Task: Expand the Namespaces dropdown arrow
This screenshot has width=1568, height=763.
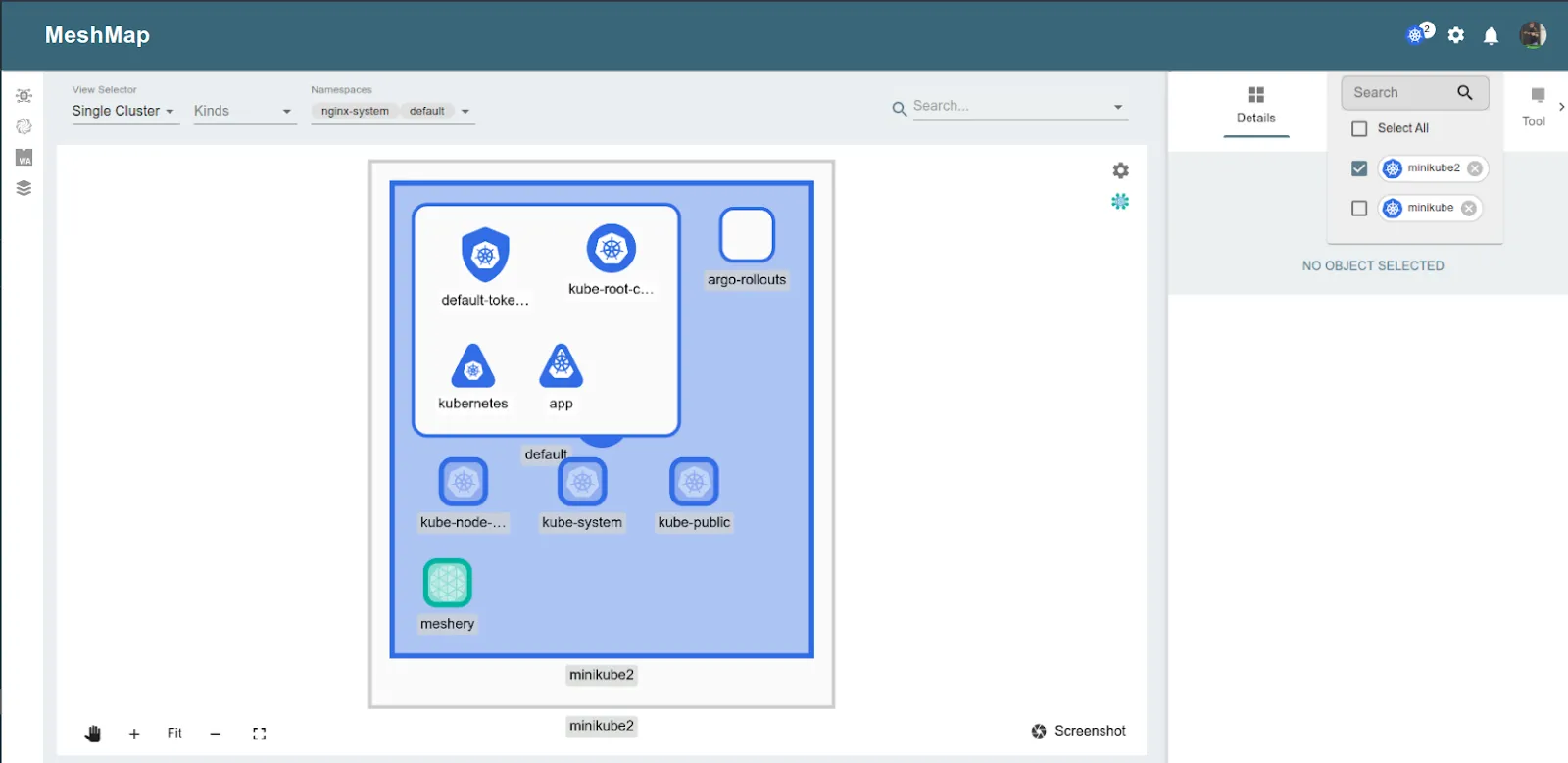Action: click(465, 112)
